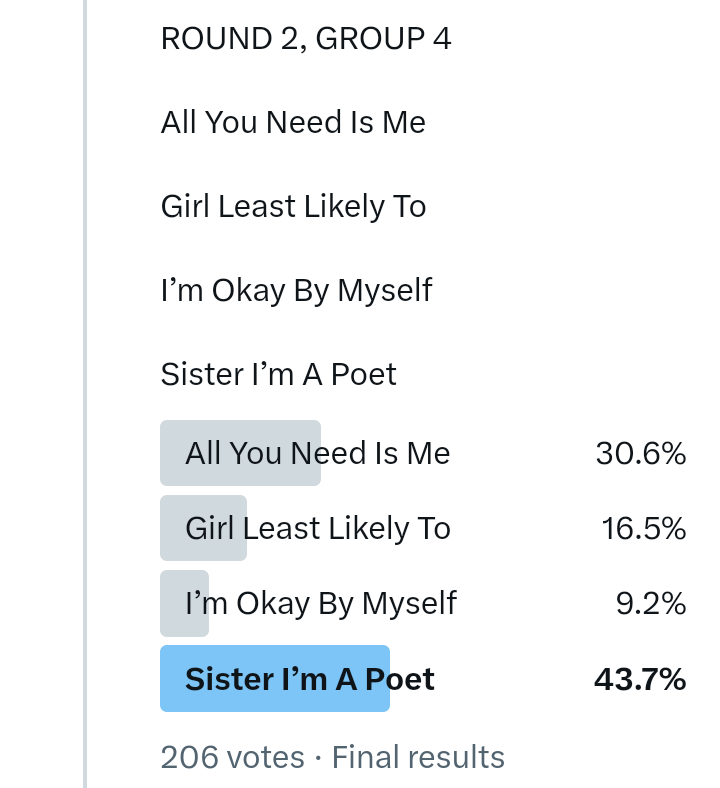This screenshot has width=720, height=788.
Task: Click the 16.5% poll percentage
Action: click(x=643, y=529)
